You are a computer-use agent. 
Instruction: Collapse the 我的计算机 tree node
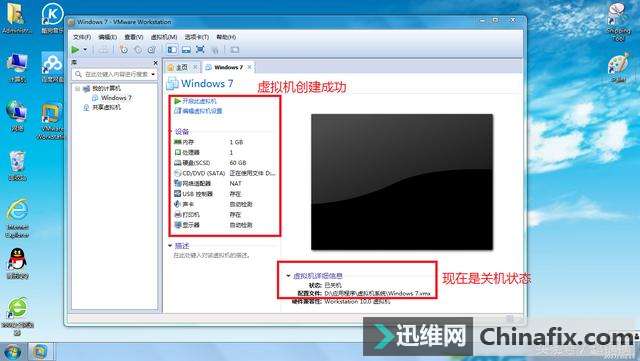click(x=78, y=88)
